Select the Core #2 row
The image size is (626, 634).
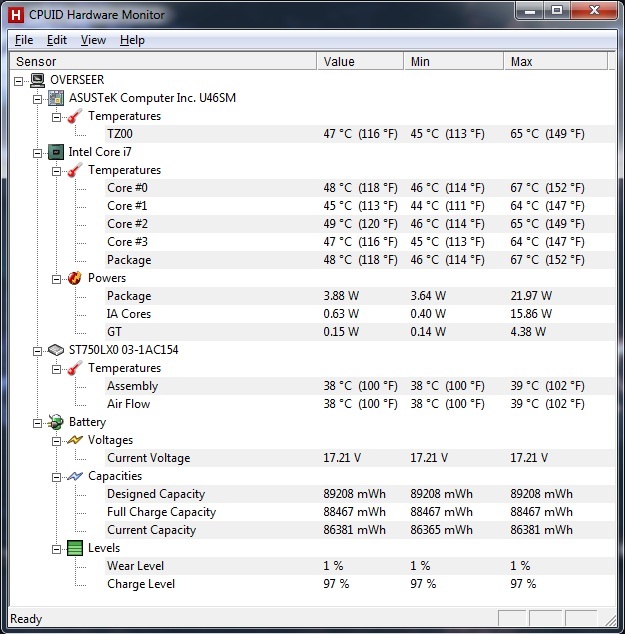[360, 224]
